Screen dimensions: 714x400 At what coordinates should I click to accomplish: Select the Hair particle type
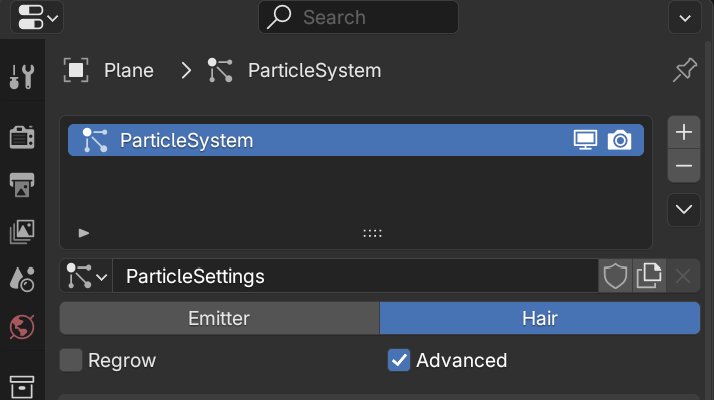tap(540, 318)
